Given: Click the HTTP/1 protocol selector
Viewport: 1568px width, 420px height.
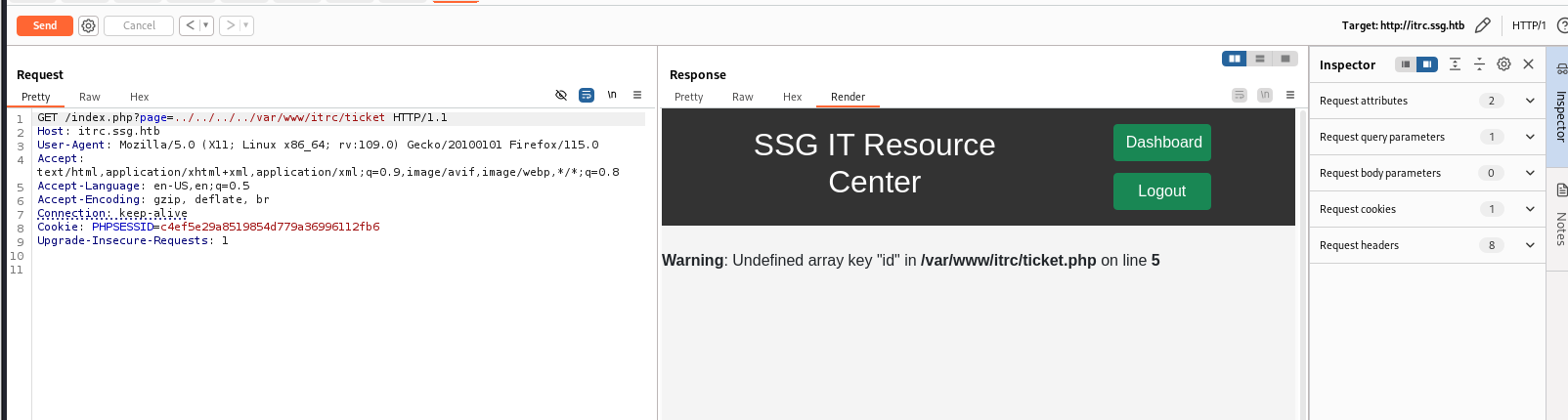Looking at the screenshot, I should pos(1529,25).
